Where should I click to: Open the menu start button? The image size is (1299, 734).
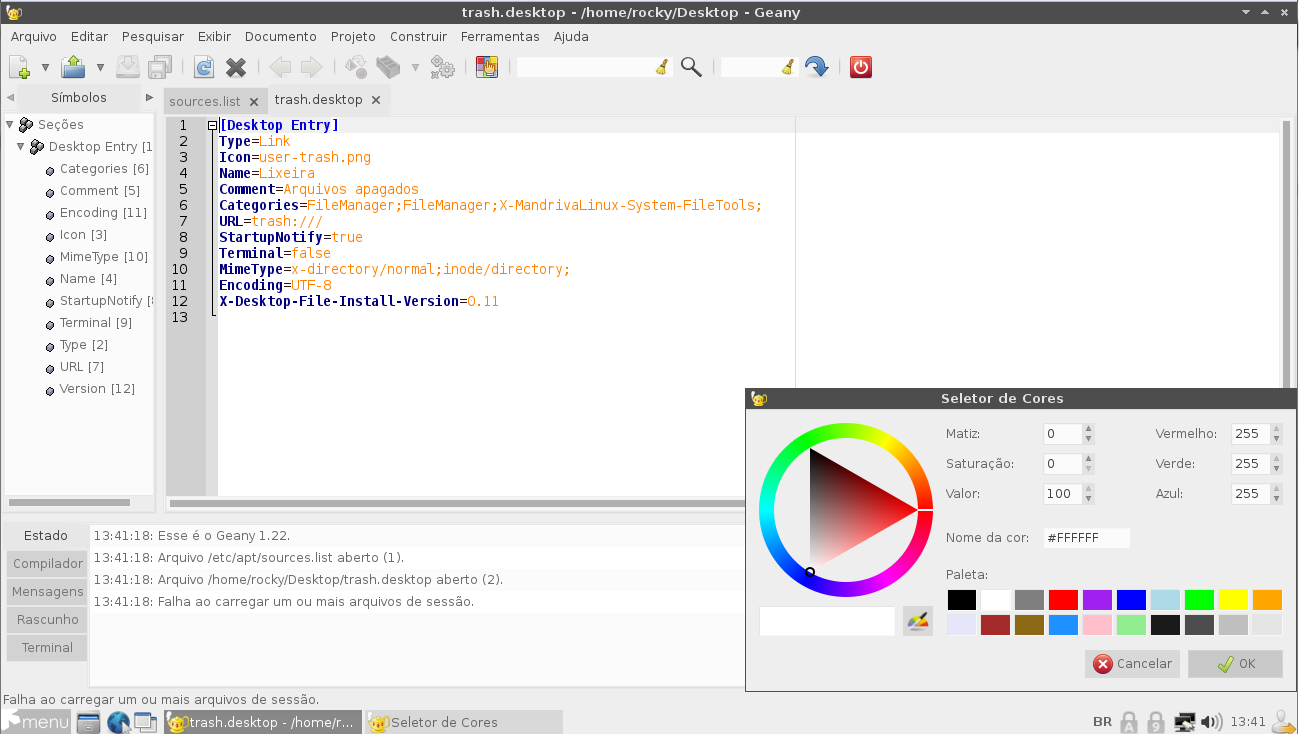[x=36, y=722]
